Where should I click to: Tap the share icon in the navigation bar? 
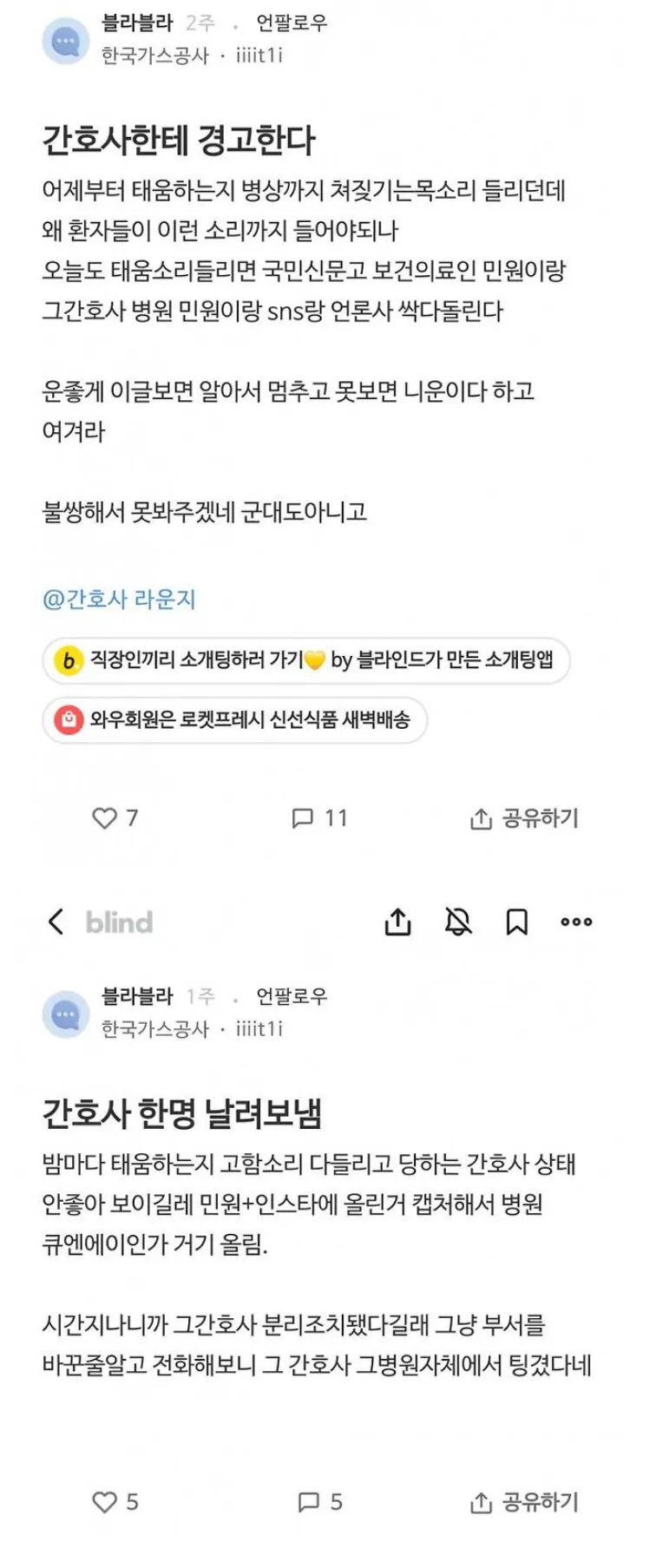pyautogui.click(x=397, y=922)
